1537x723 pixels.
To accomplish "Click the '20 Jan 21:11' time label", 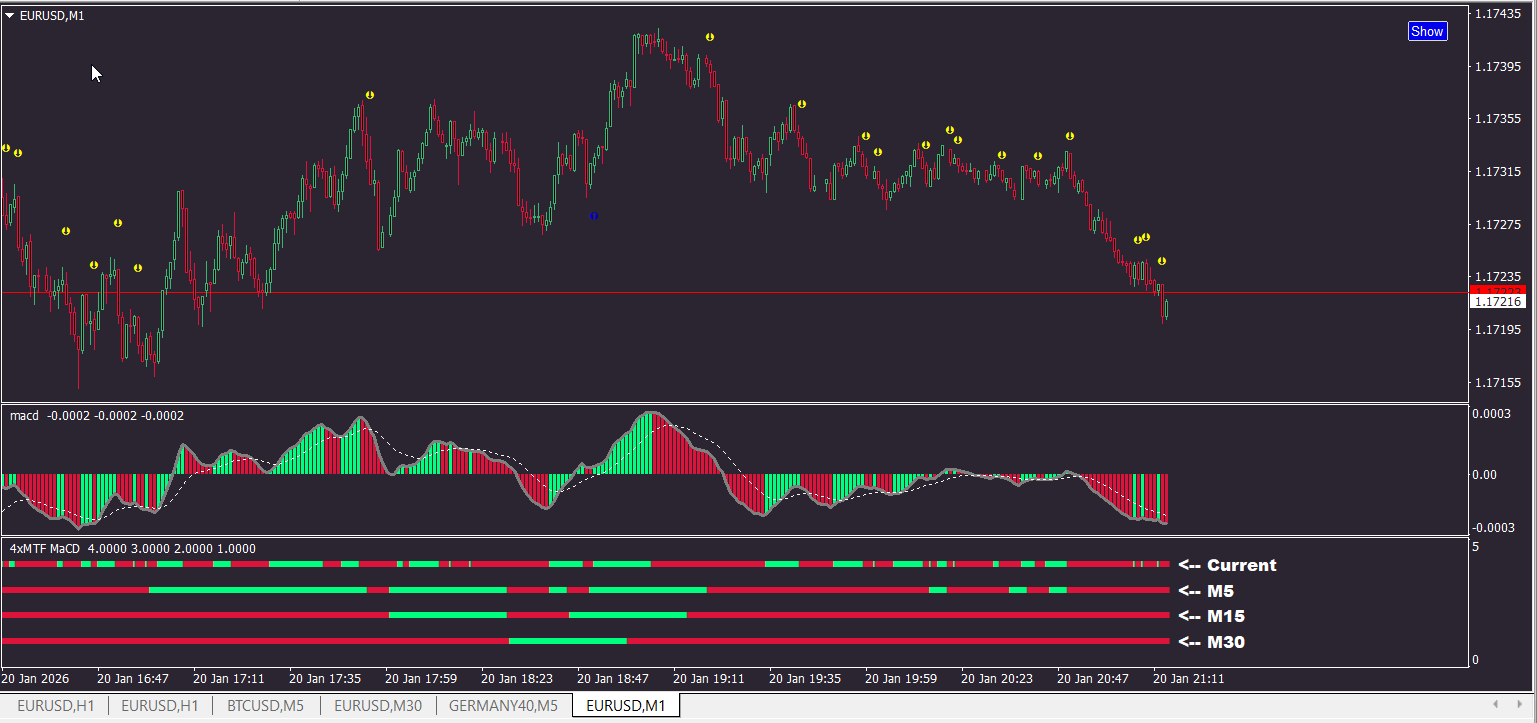I will pos(1189,678).
